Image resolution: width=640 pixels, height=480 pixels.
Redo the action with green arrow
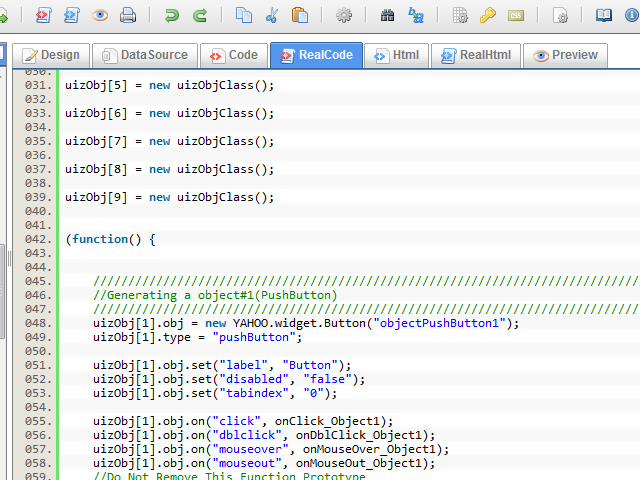[200, 15]
